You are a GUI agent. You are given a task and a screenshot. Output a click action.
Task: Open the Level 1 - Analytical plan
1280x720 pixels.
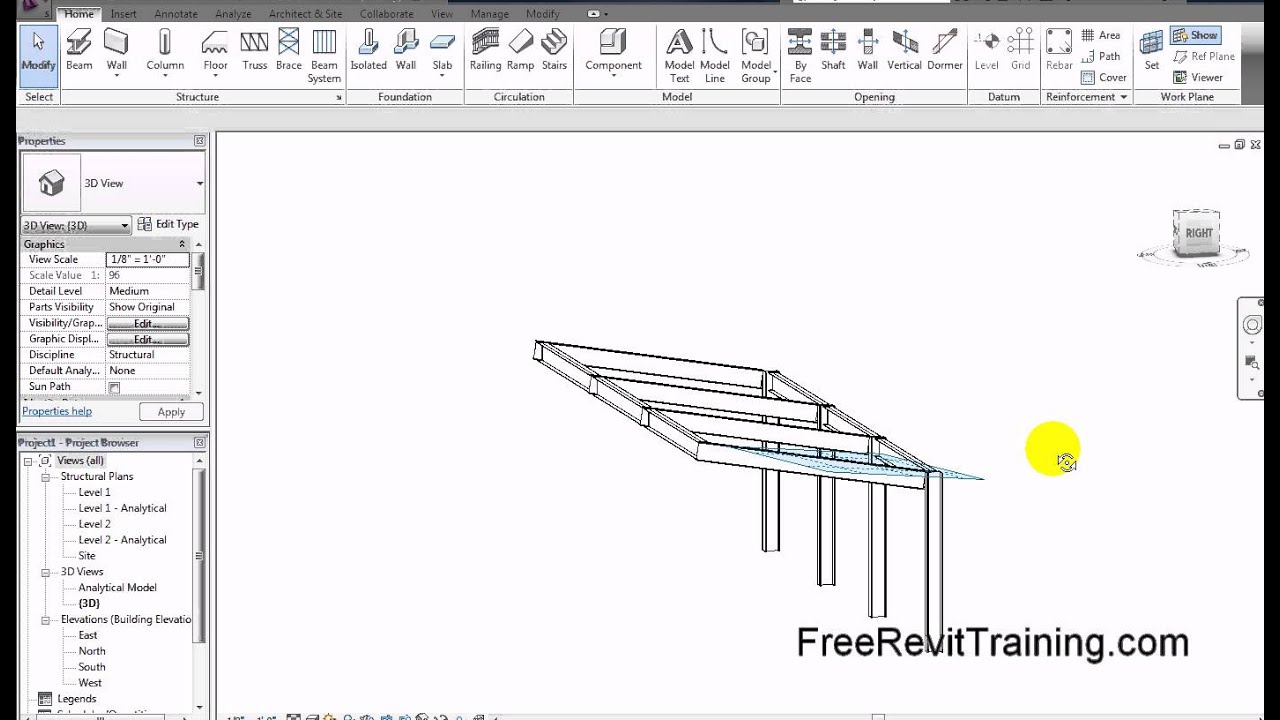tap(122, 508)
